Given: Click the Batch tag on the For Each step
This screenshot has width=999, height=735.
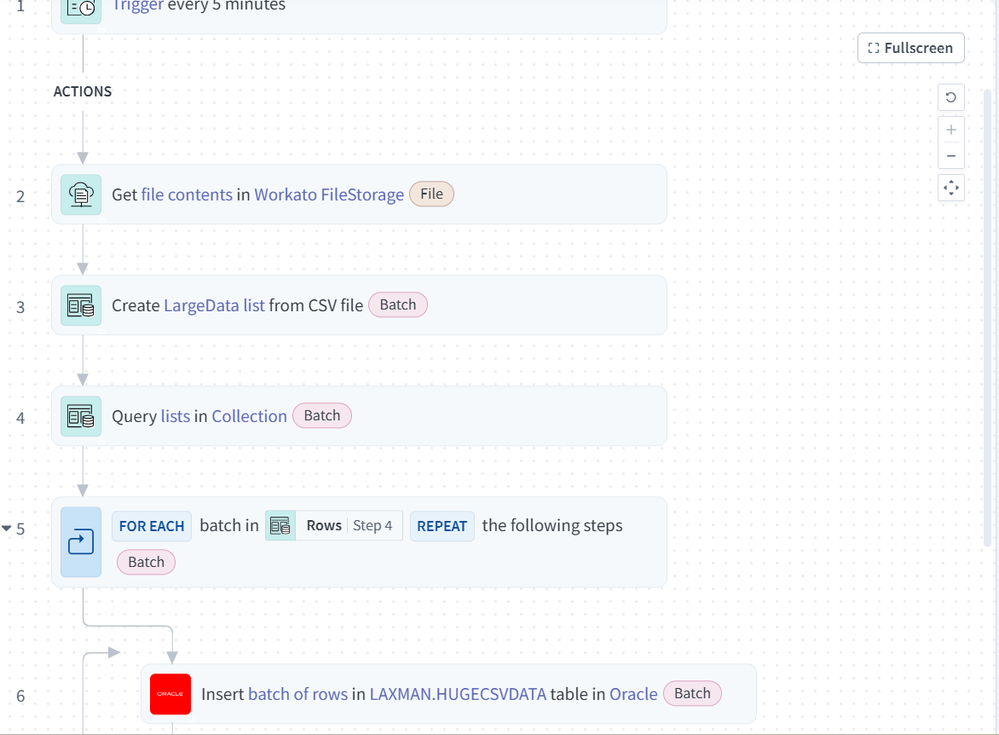Looking at the screenshot, I should [146, 562].
